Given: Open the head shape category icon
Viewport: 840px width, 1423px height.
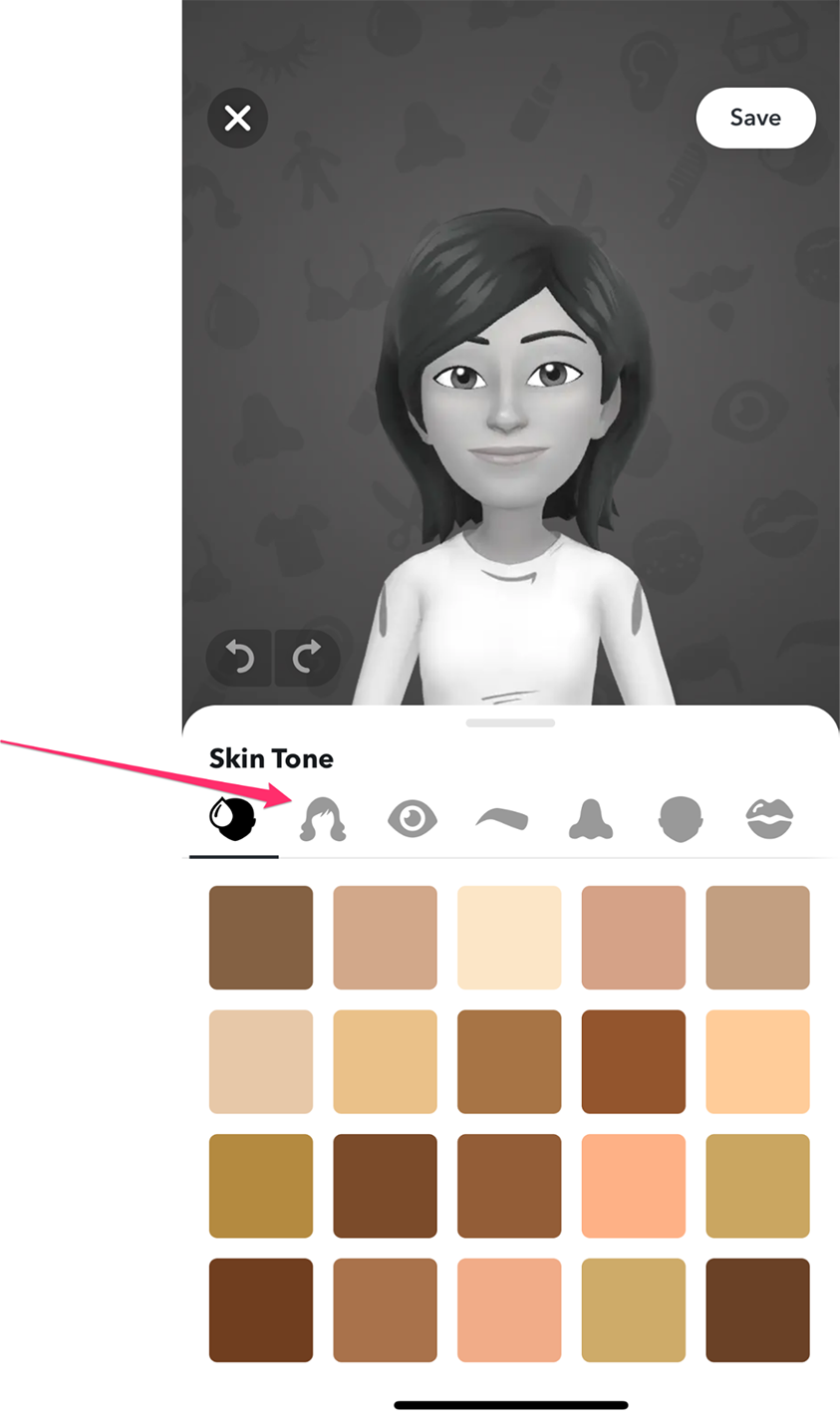Looking at the screenshot, I should click(x=681, y=819).
